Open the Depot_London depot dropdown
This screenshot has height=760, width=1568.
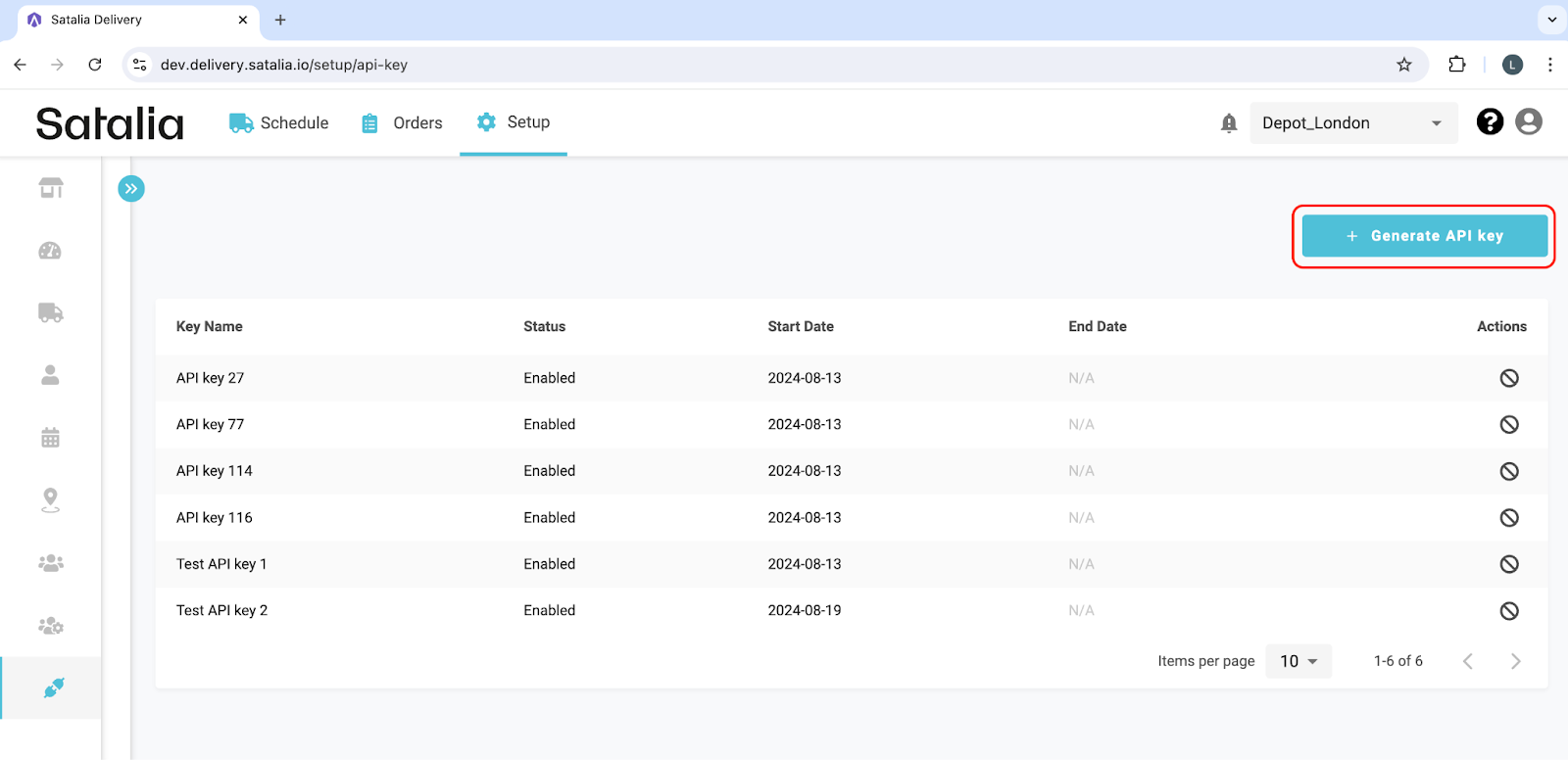point(1352,123)
